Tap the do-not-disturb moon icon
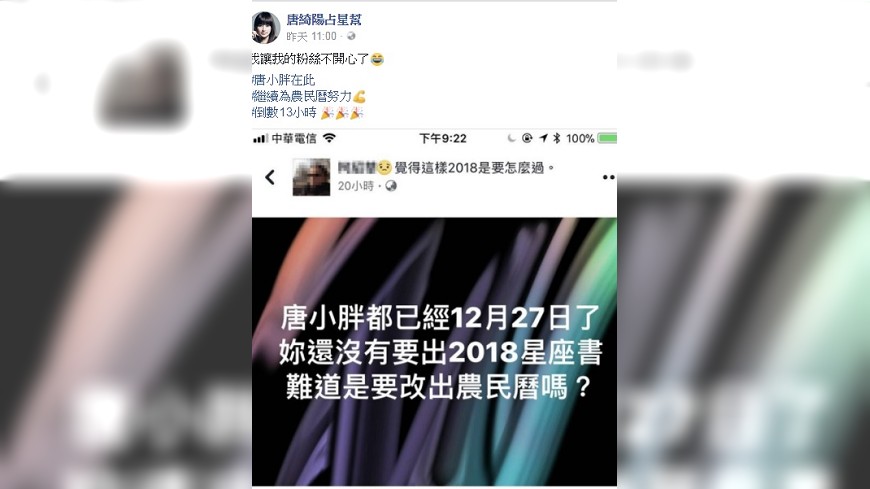Viewport: 870px width, 489px height. tap(512, 138)
